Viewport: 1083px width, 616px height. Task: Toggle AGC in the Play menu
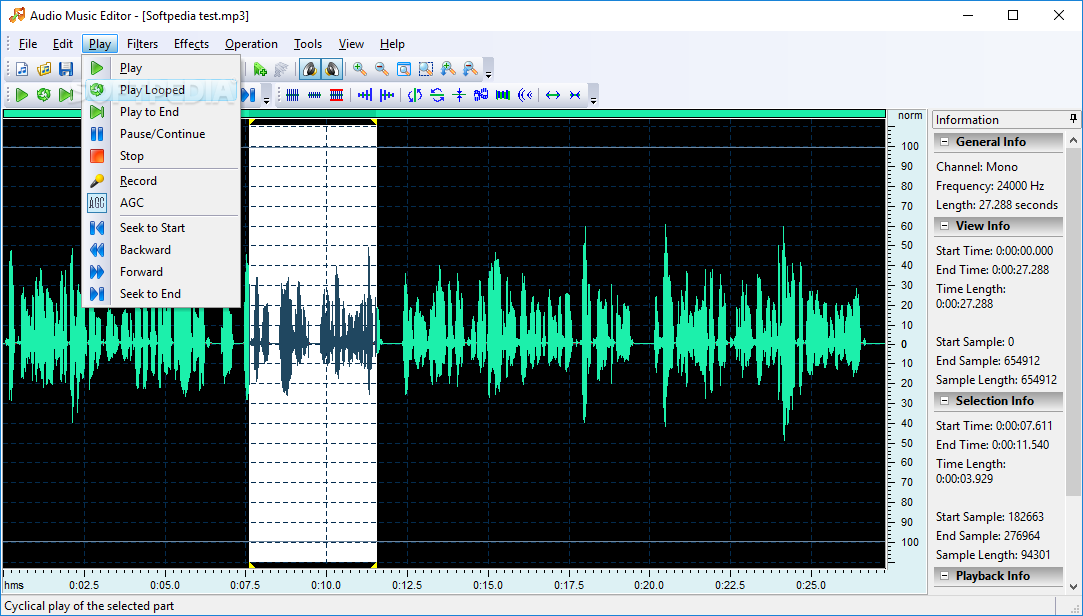click(x=163, y=203)
